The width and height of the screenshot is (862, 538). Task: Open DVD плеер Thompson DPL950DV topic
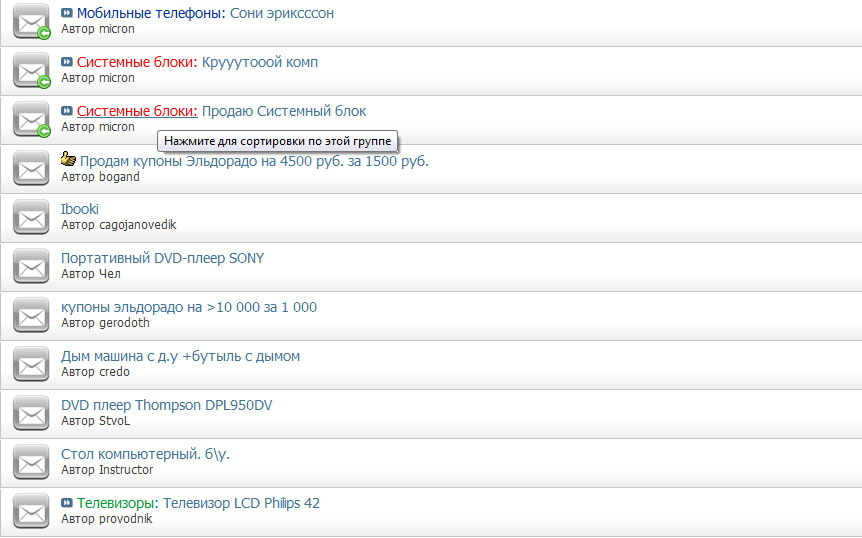(166, 405)
